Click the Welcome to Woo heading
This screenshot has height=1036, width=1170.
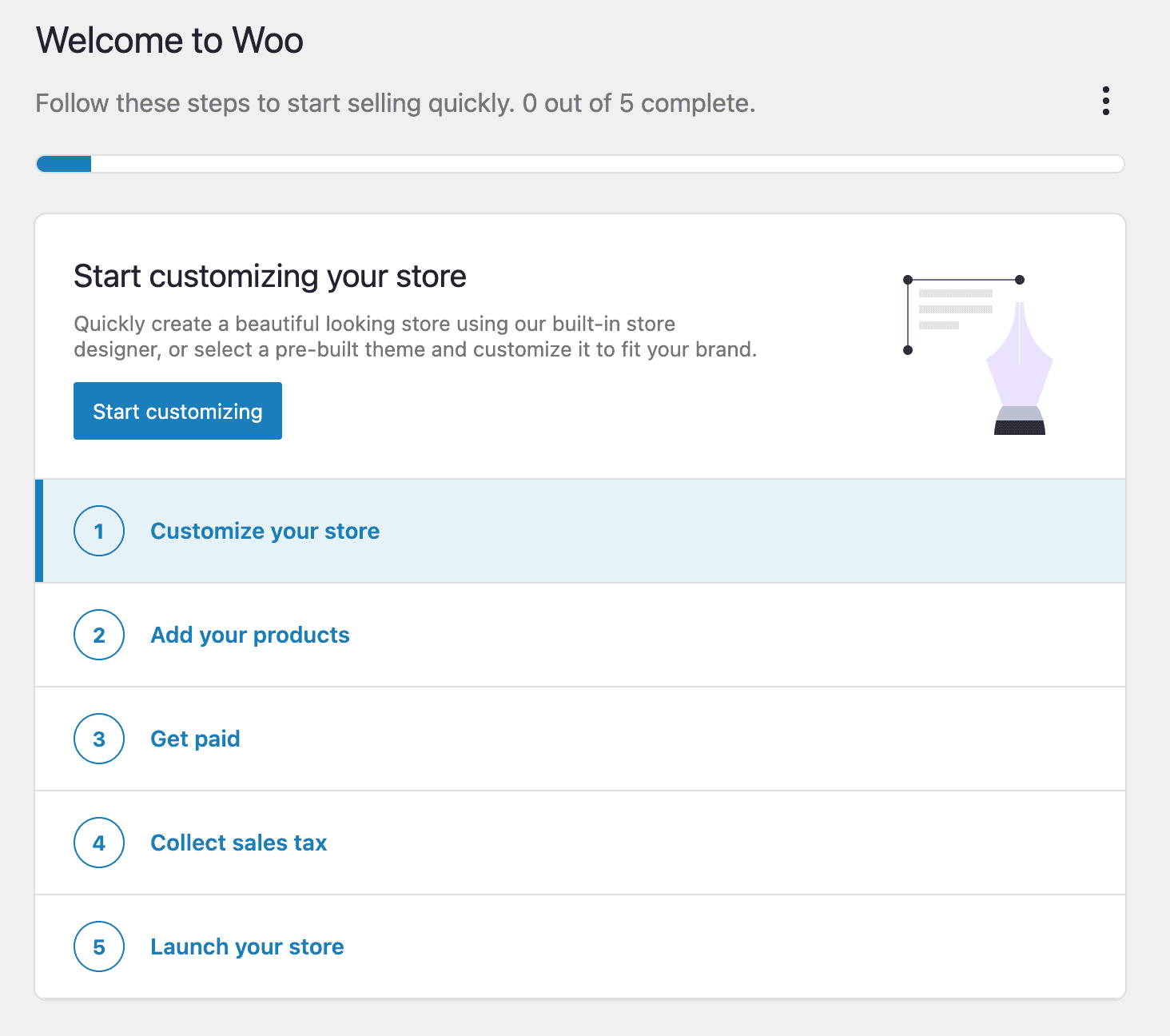[x=169, y=40]
